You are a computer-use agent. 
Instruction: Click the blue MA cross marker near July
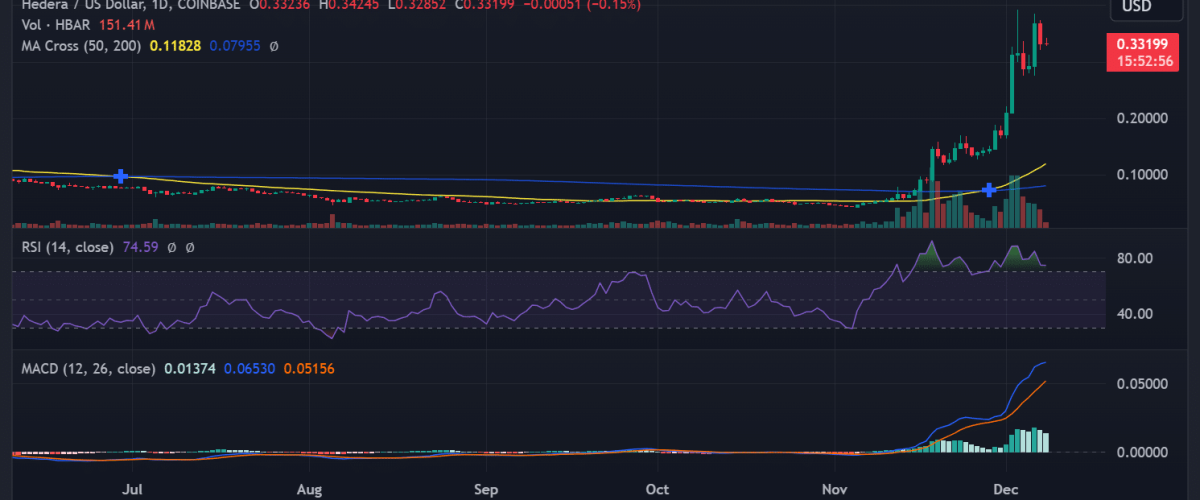click(x=121, y=177)
